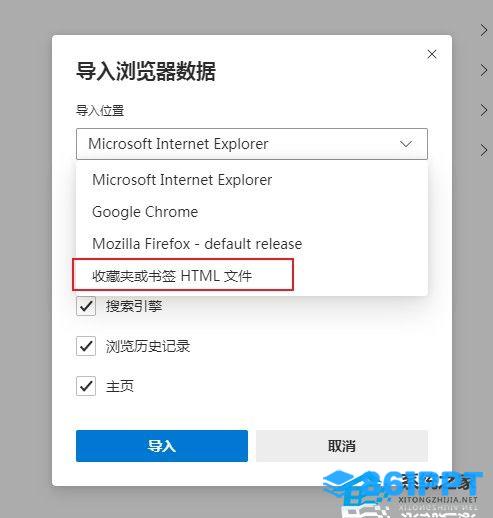The image size is (493, 518).
Task: Close the 导入浏览器数据 dialog with the X
Action: click(432, 54)
